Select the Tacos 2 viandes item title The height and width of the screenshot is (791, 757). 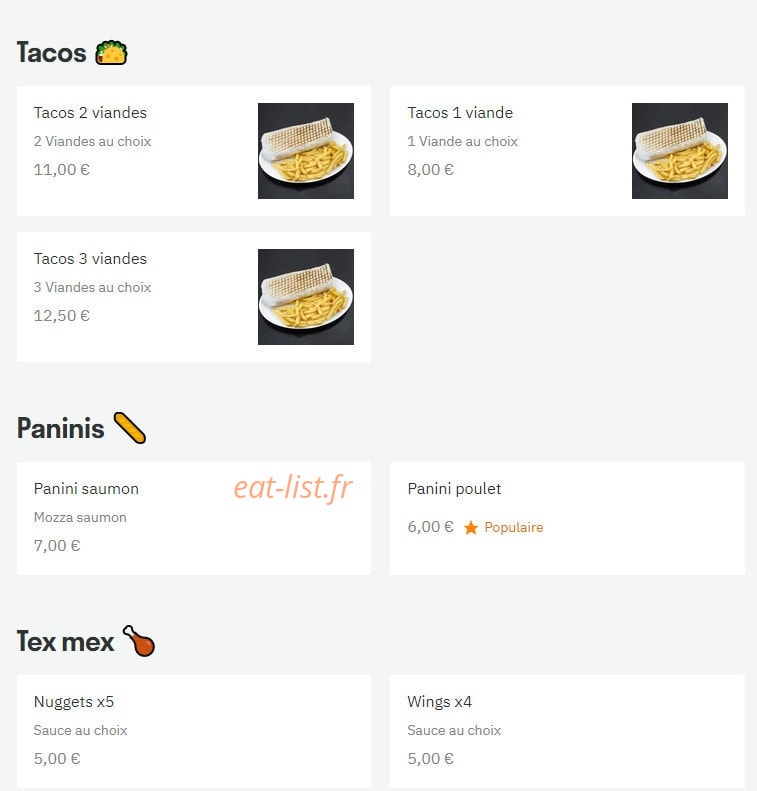[90, 112]
